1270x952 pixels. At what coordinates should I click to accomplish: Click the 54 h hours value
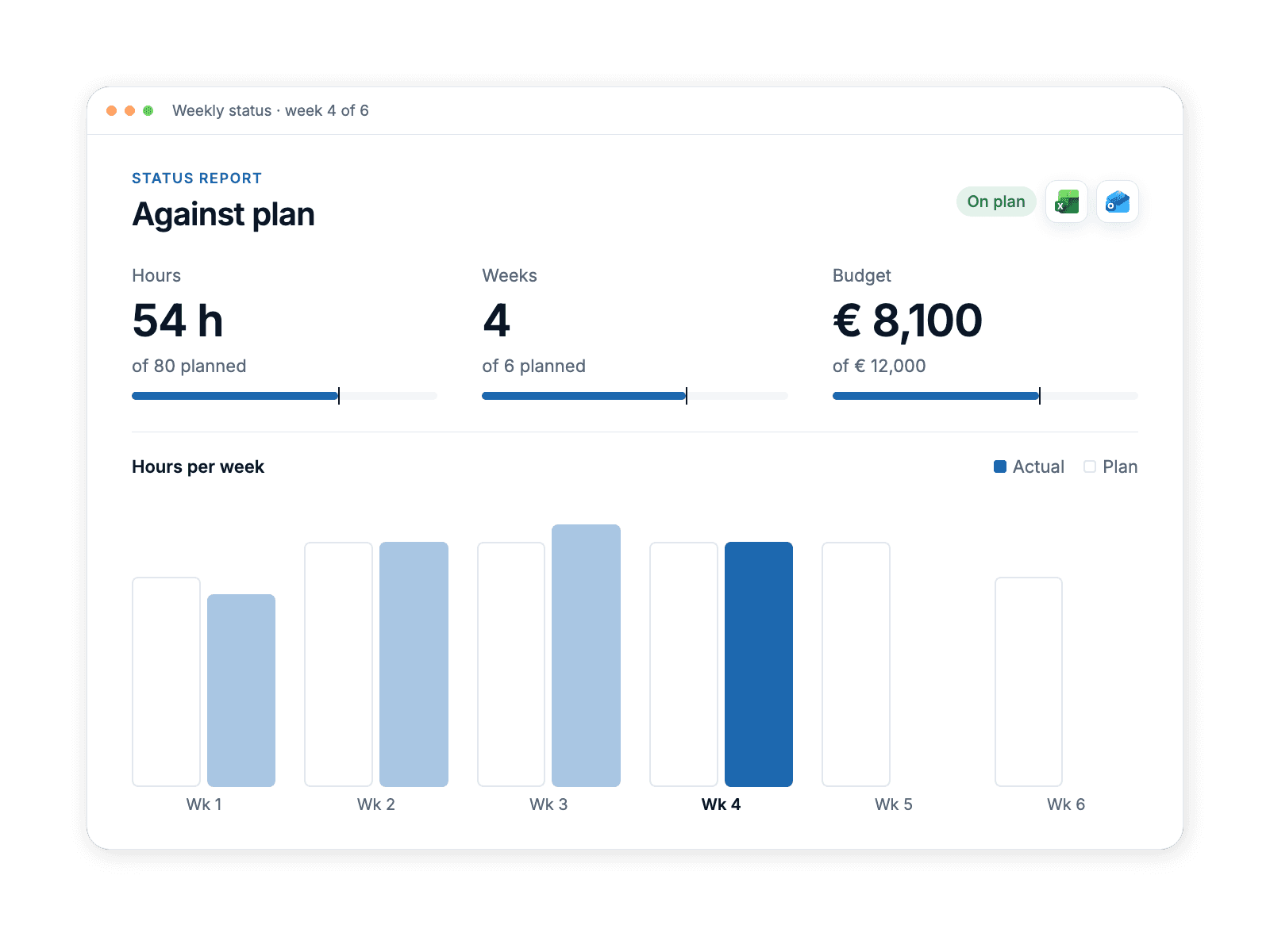[x=178, y=321]
